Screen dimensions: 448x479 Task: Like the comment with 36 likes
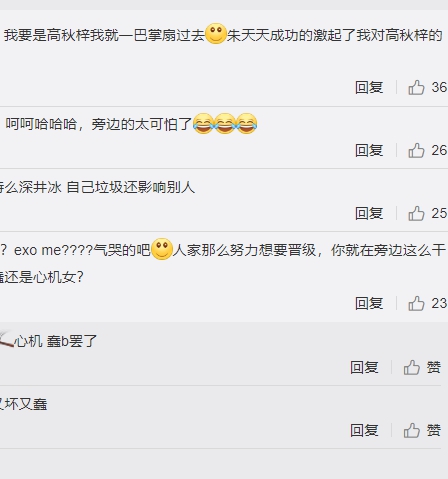coord(416,87)
